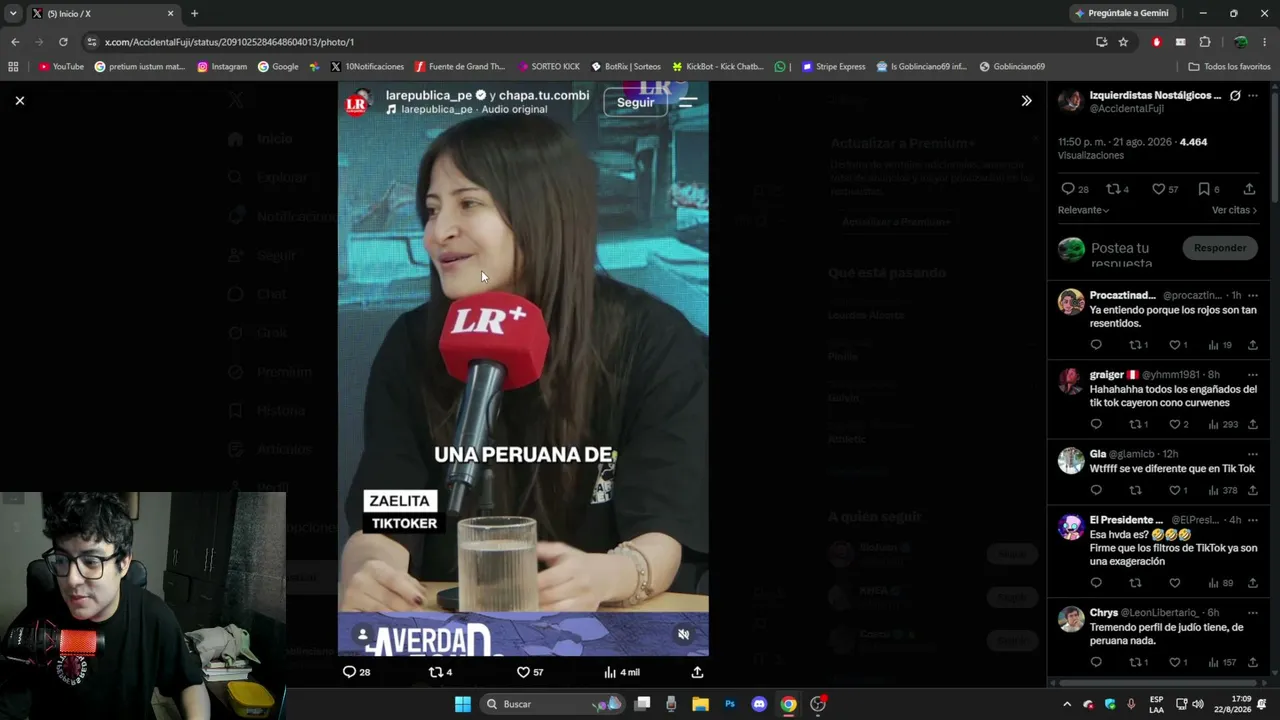Open the Ver citas link
This screenshot has width=1280, height=720.
[x=1234, y=210]
